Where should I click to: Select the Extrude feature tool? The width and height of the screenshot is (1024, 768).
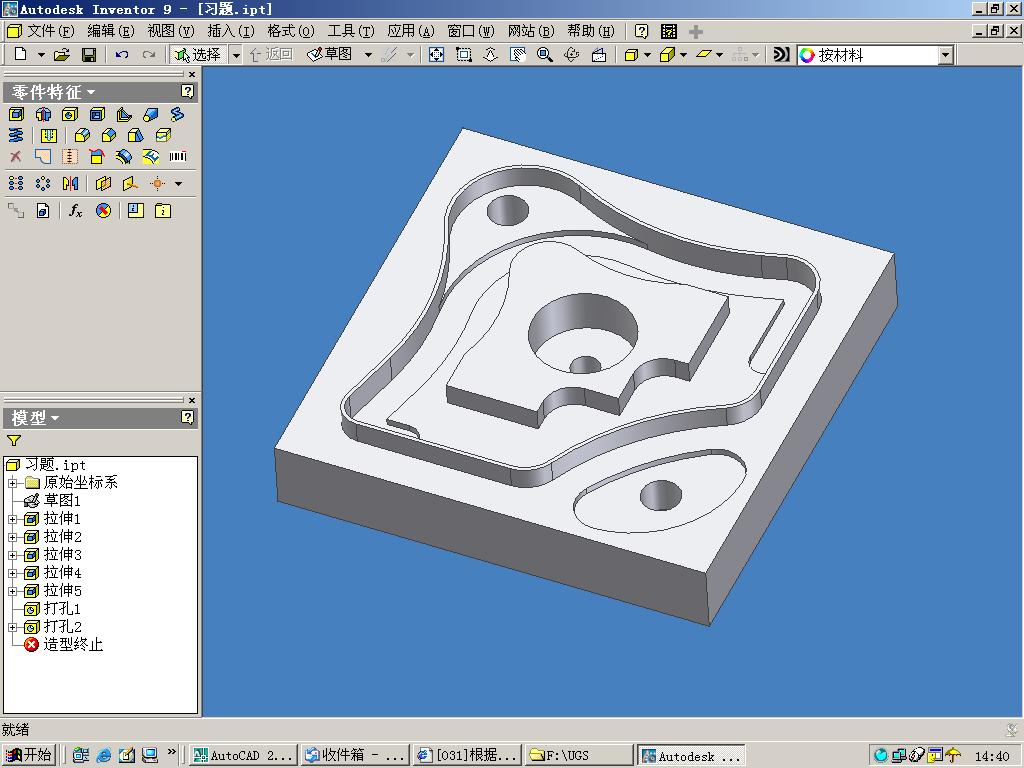pos(16,114)
